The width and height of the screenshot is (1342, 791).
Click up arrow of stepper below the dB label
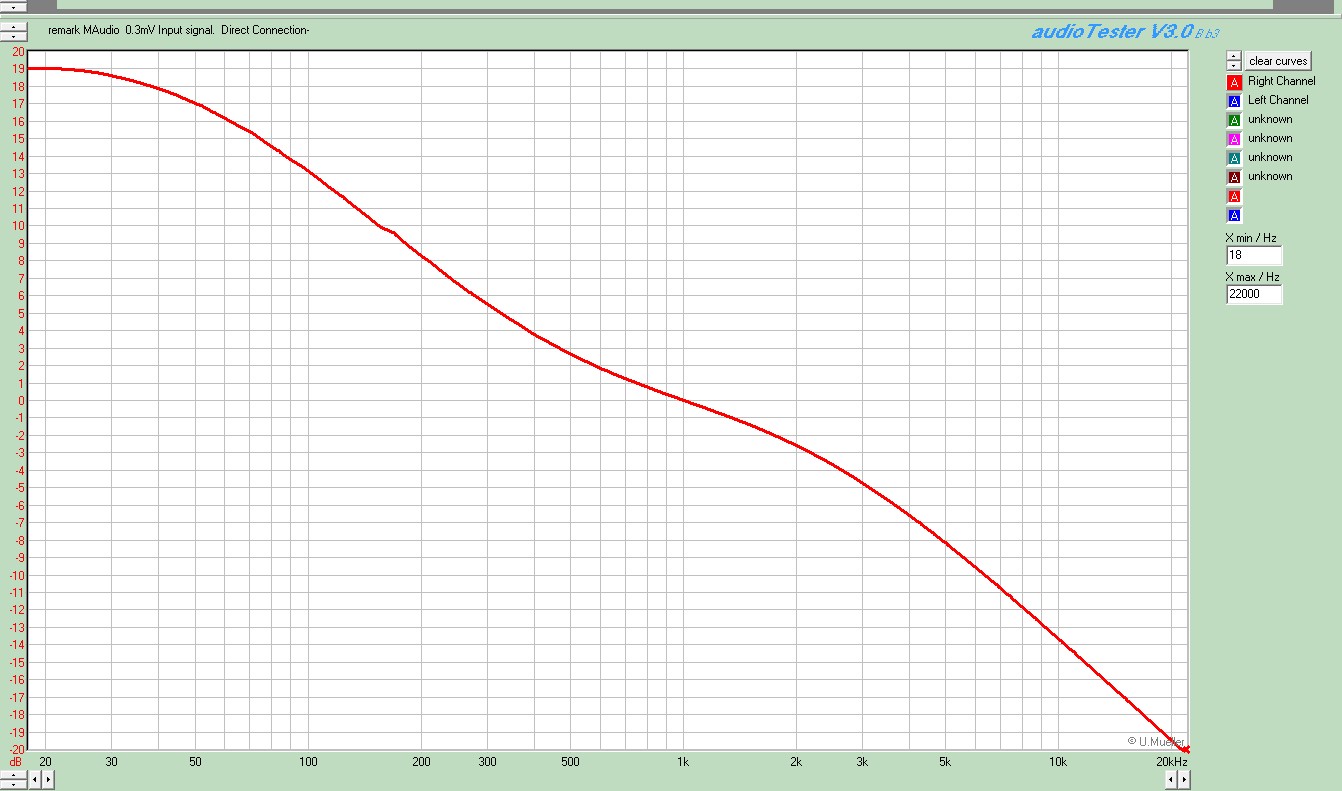13,775
